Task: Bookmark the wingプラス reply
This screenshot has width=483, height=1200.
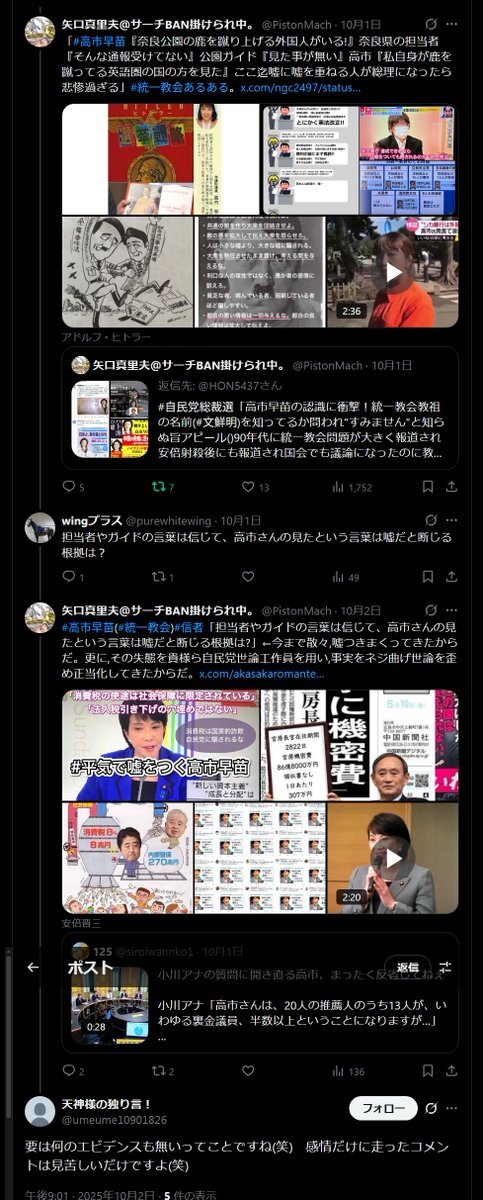Action: pyautogui.click(x=427, y=577)
